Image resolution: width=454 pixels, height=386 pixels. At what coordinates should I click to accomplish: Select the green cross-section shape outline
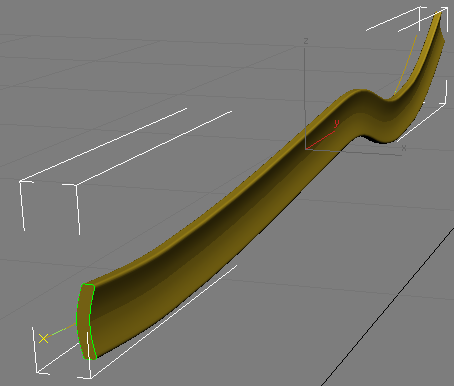[x=86, y=322]
